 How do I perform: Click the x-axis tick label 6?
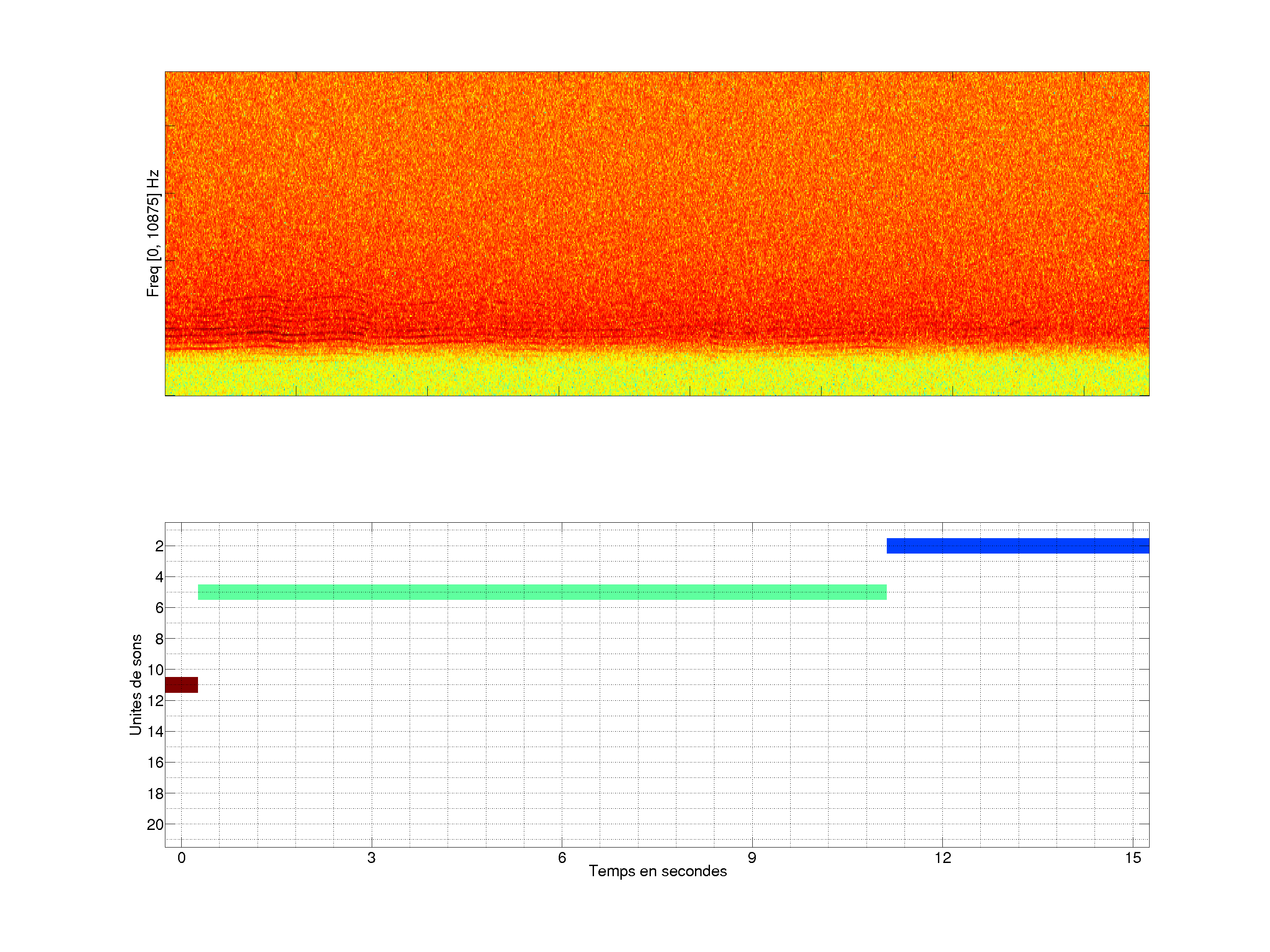(562, 858)
